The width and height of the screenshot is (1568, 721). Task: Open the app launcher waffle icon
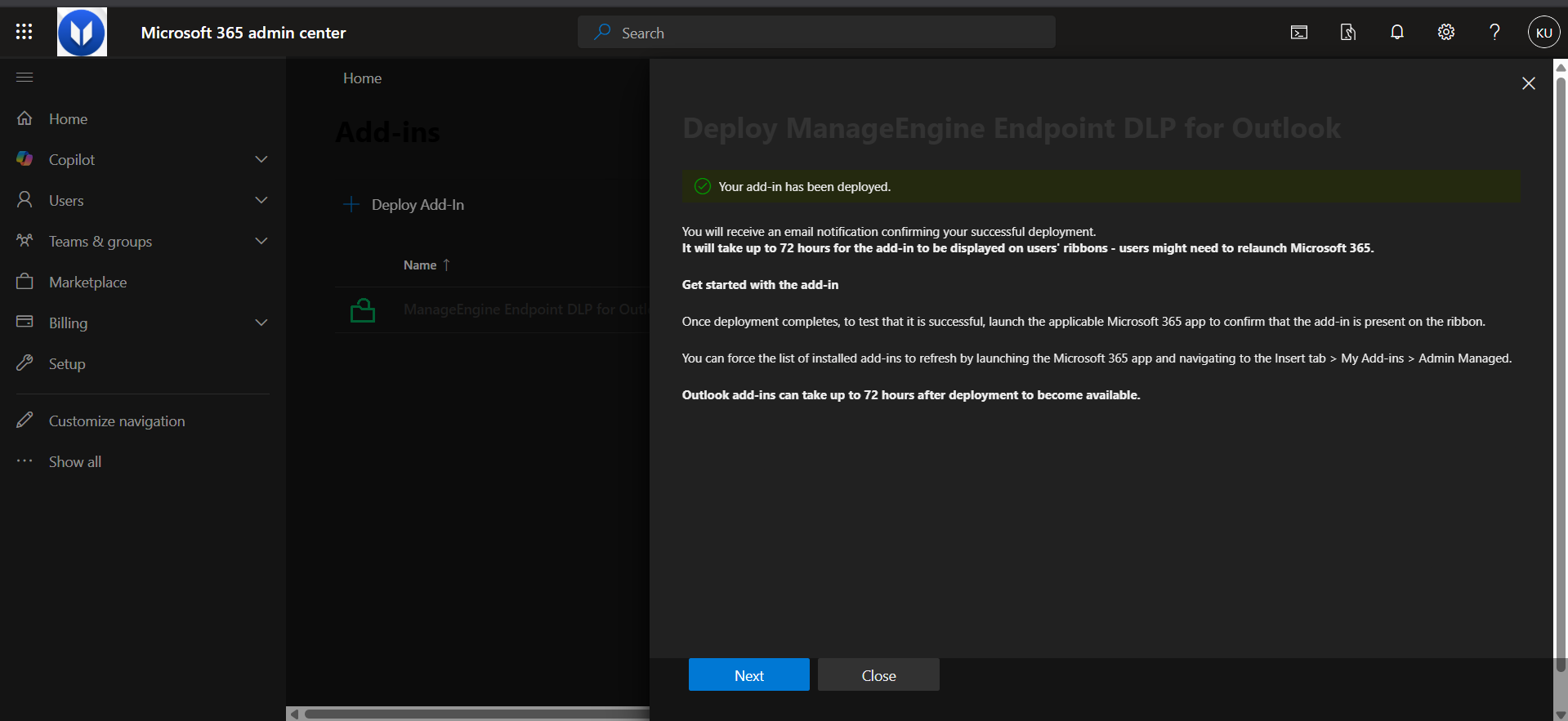pyautogui.click(x=25, y=32)
